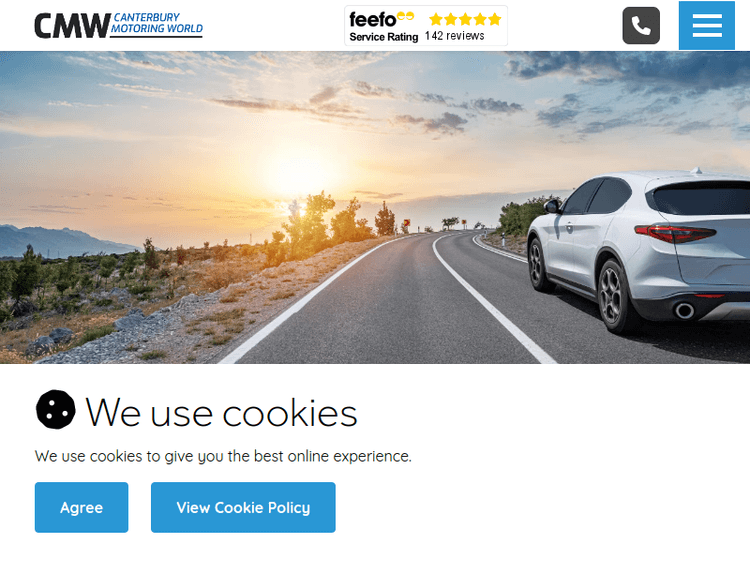Click the CMW logo letters
The image size is (750, 563).
[x=72, y=26]
